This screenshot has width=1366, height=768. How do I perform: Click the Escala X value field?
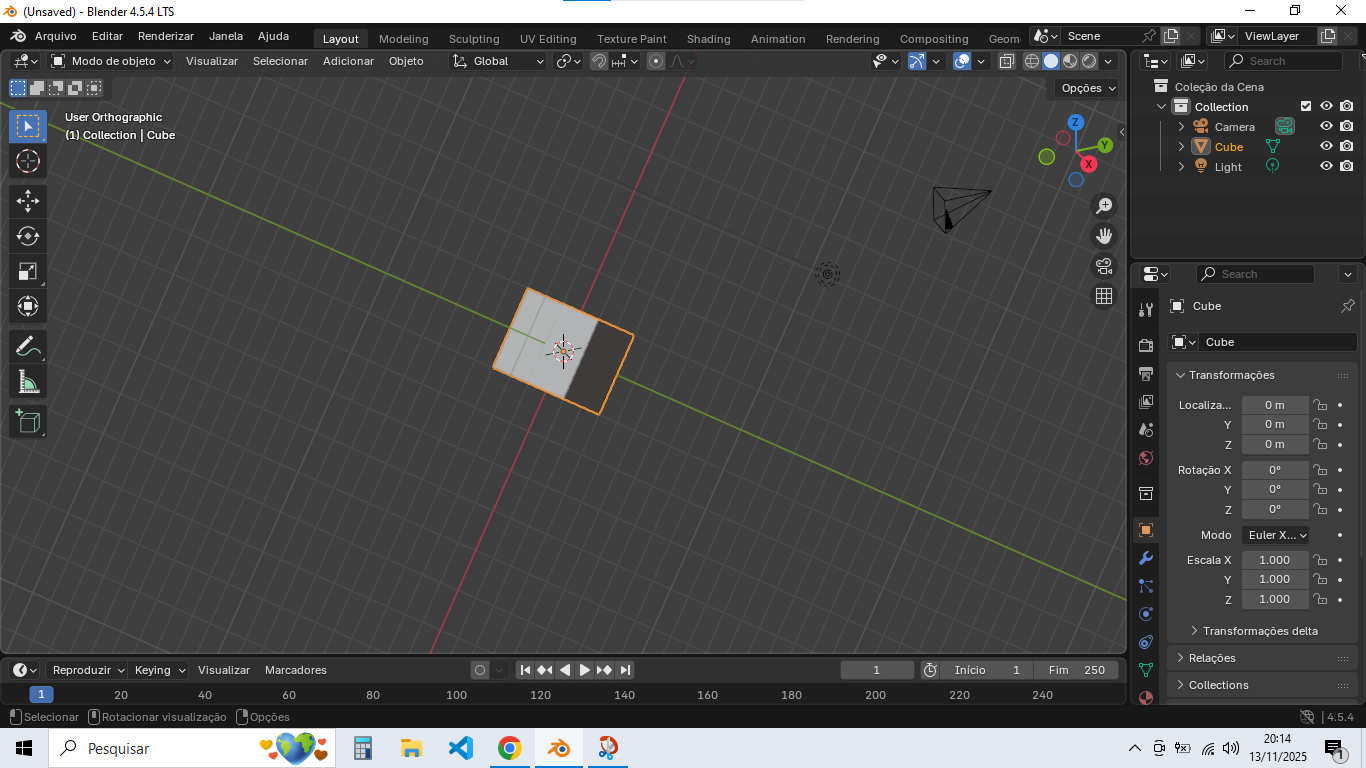point(1274,560)
